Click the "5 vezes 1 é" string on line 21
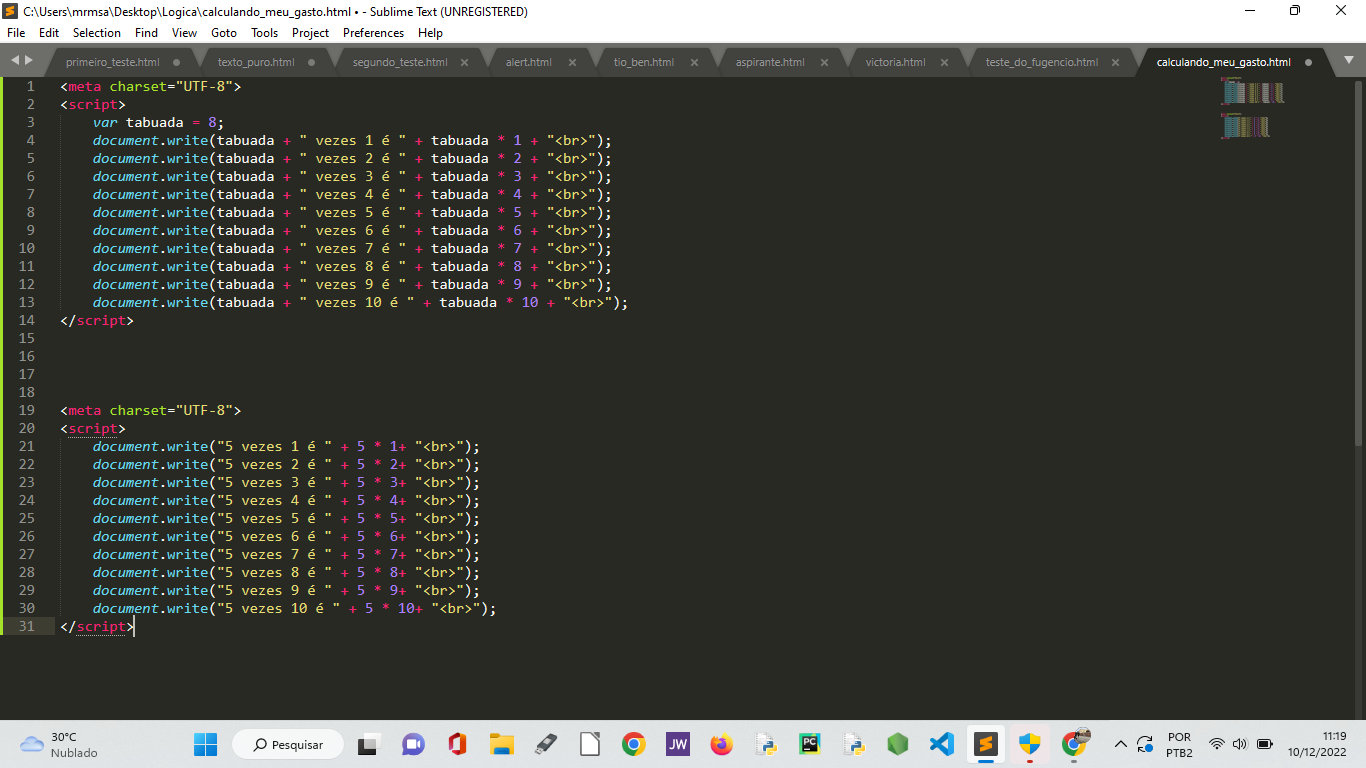 click(275, 446)
